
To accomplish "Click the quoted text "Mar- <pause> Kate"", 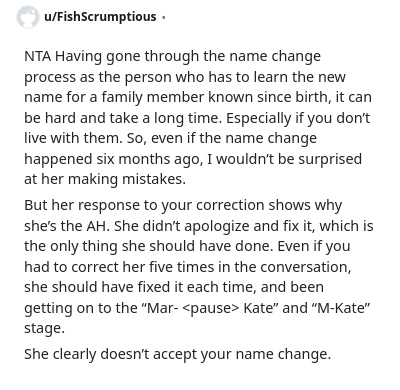I will coord(210,308).
